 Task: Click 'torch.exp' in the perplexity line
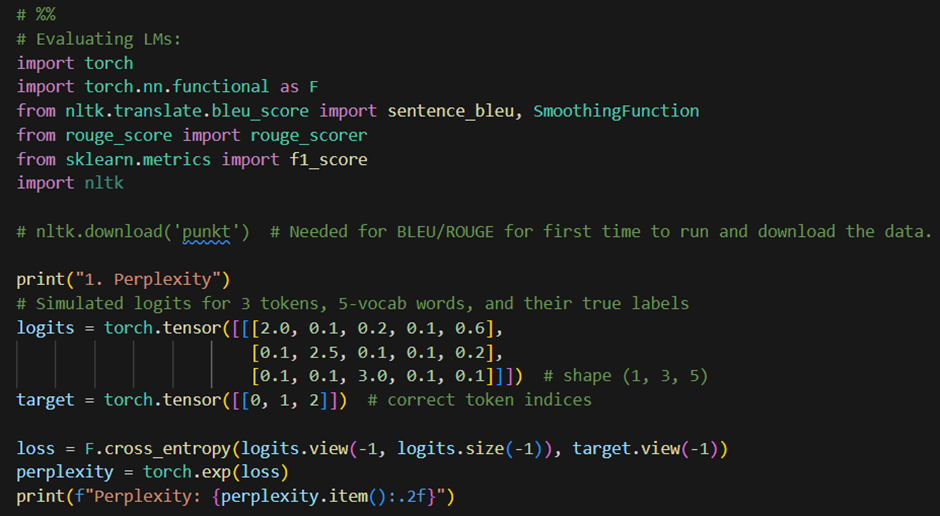[x=187, y=472]
